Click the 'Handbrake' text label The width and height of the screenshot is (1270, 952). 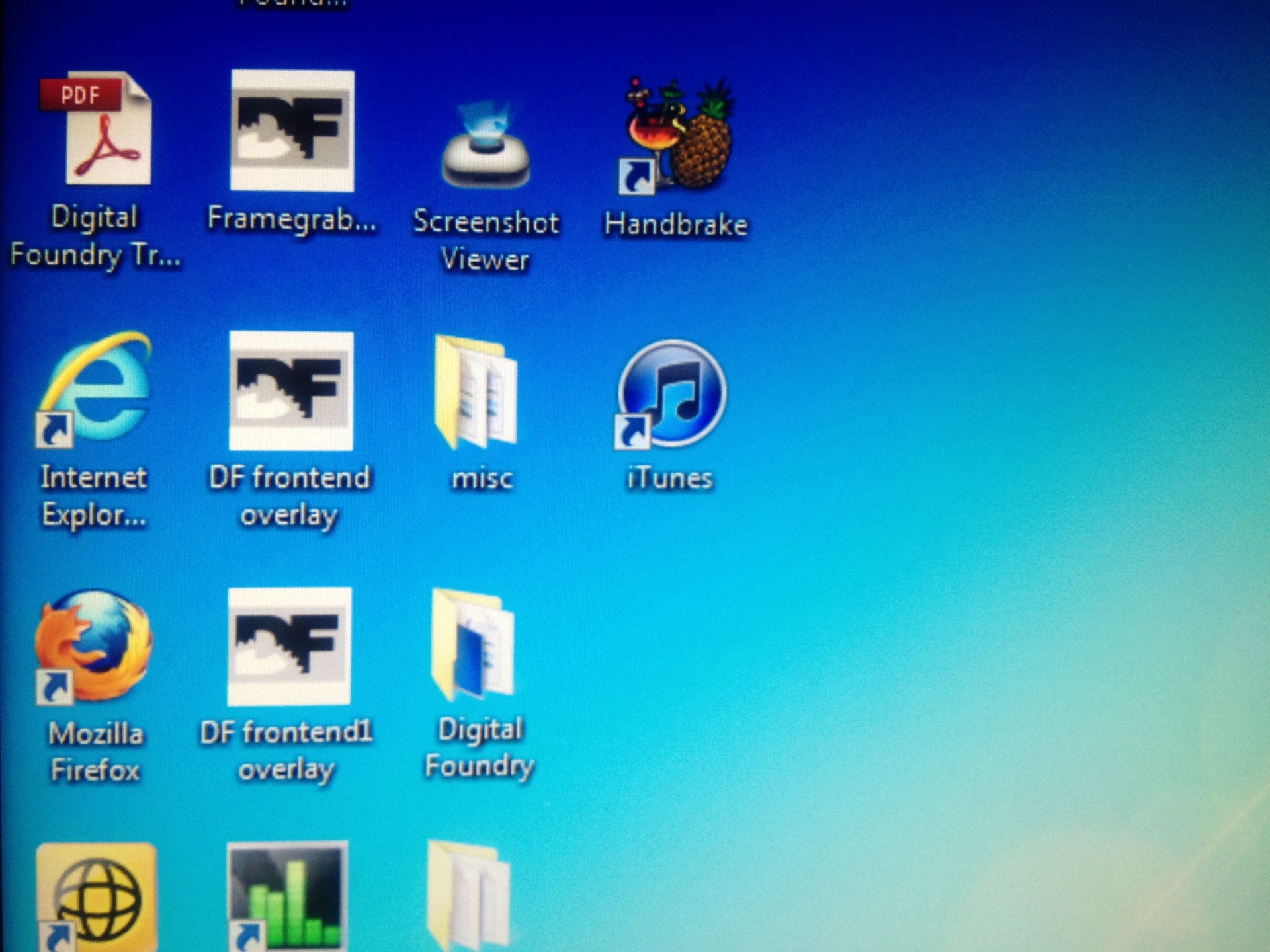(x=676, y=225)
